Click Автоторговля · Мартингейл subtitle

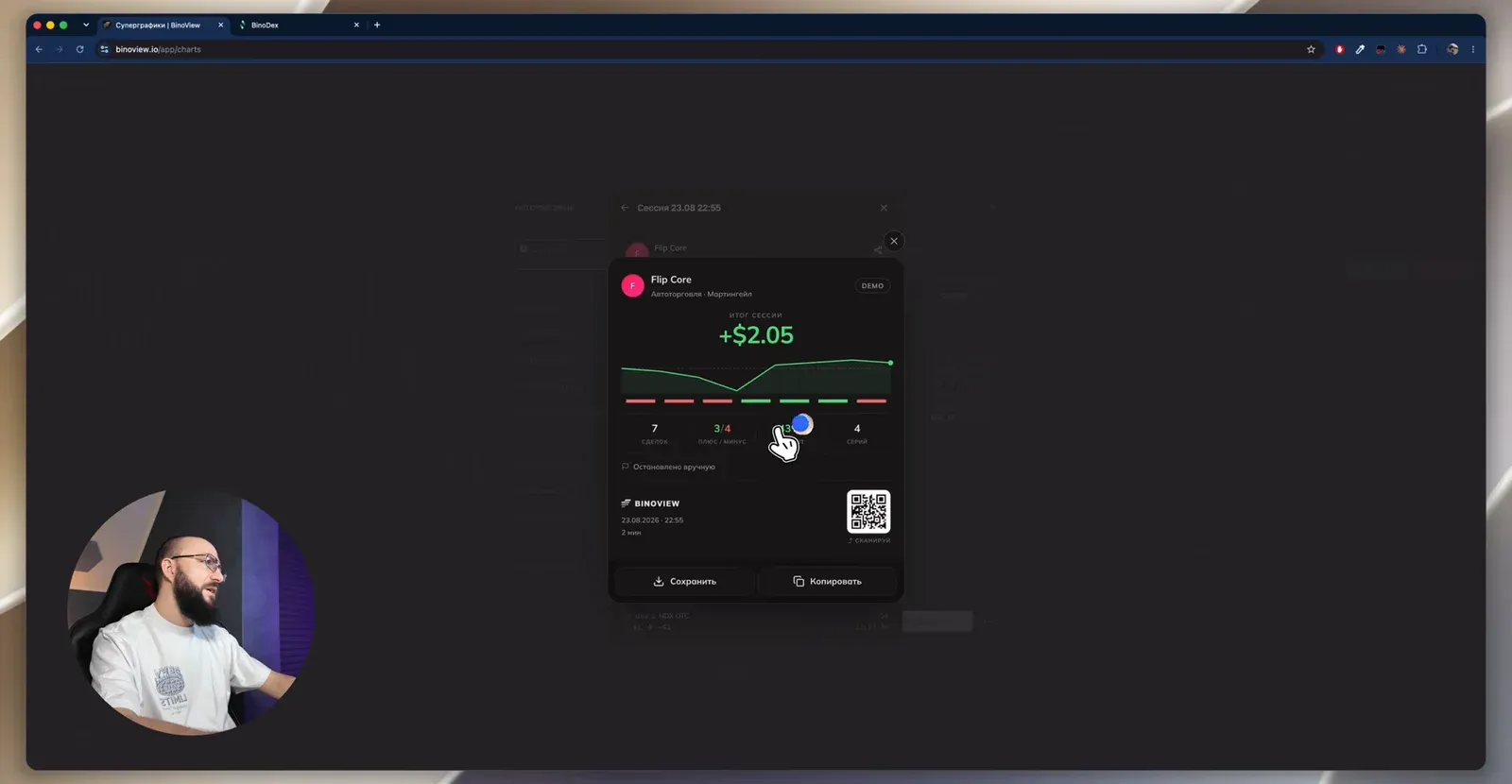point(701,294)
